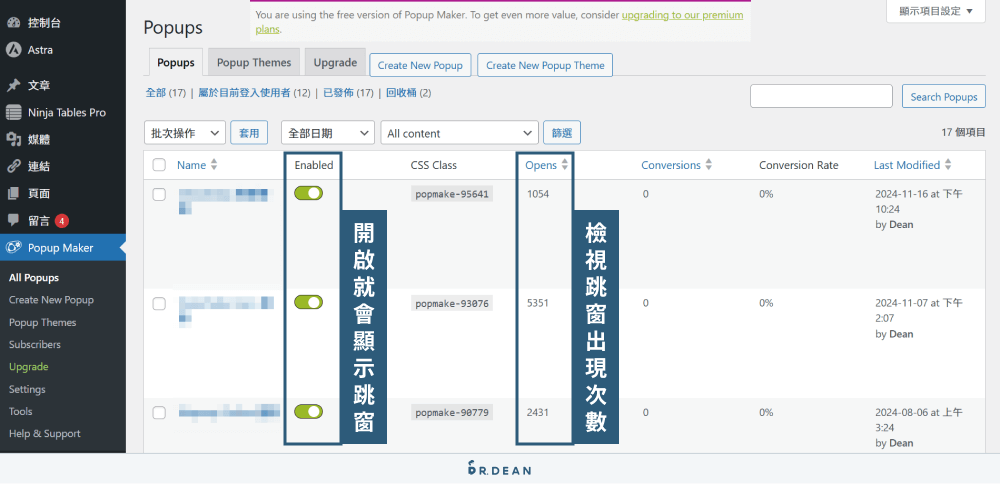The height and width of the screenshot is (484, 1000).
Task: Check the popmake-95641 row checkbox
Action: point(159,194)
